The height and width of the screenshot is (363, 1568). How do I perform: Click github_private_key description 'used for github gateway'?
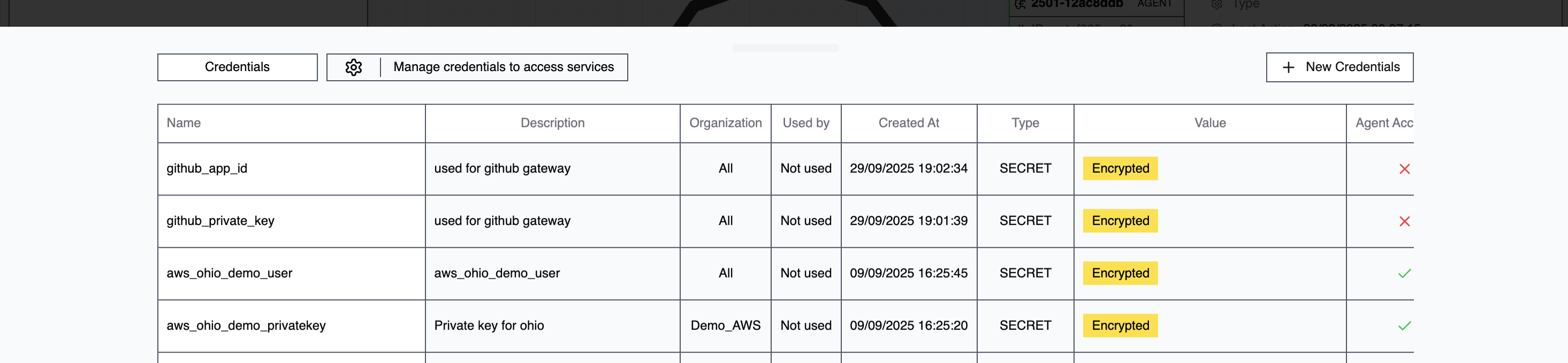point(502,221)
